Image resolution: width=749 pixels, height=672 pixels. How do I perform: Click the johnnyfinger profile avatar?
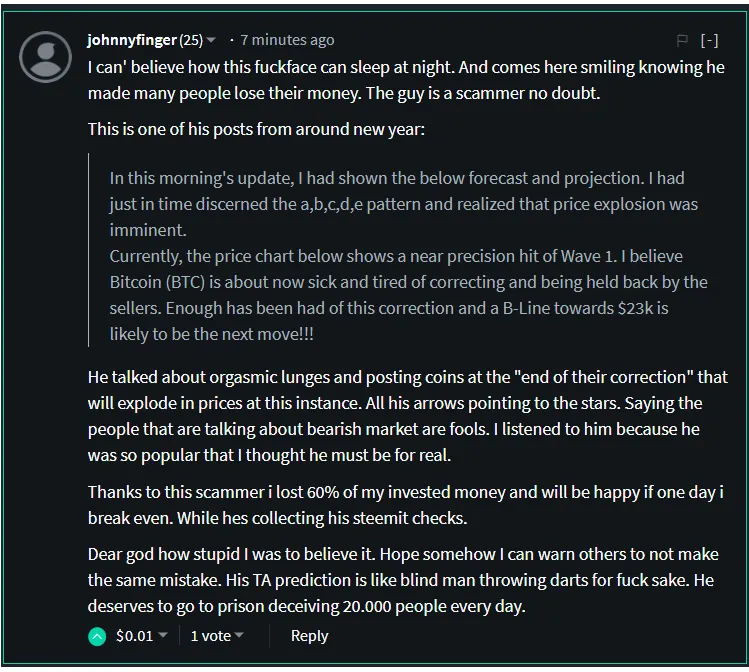pos(45,57)
